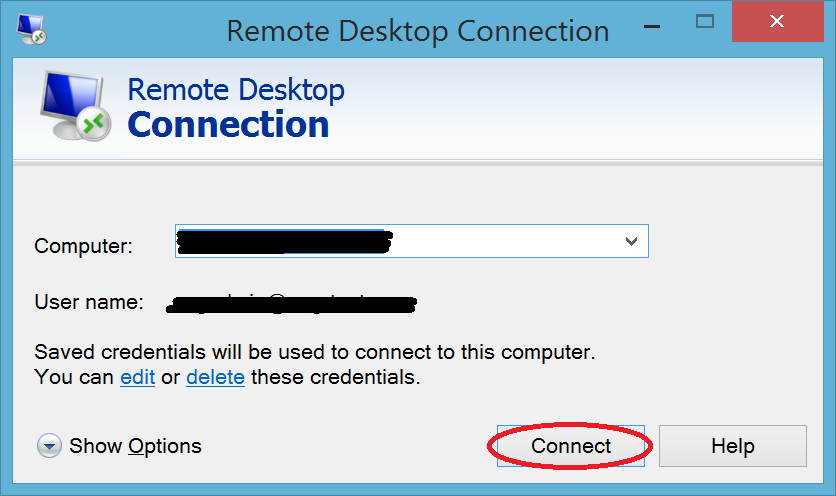Open Help for Remote Desktop
Image resolution: width=836 pixels, height=496 pixels.
coord(733,446)
